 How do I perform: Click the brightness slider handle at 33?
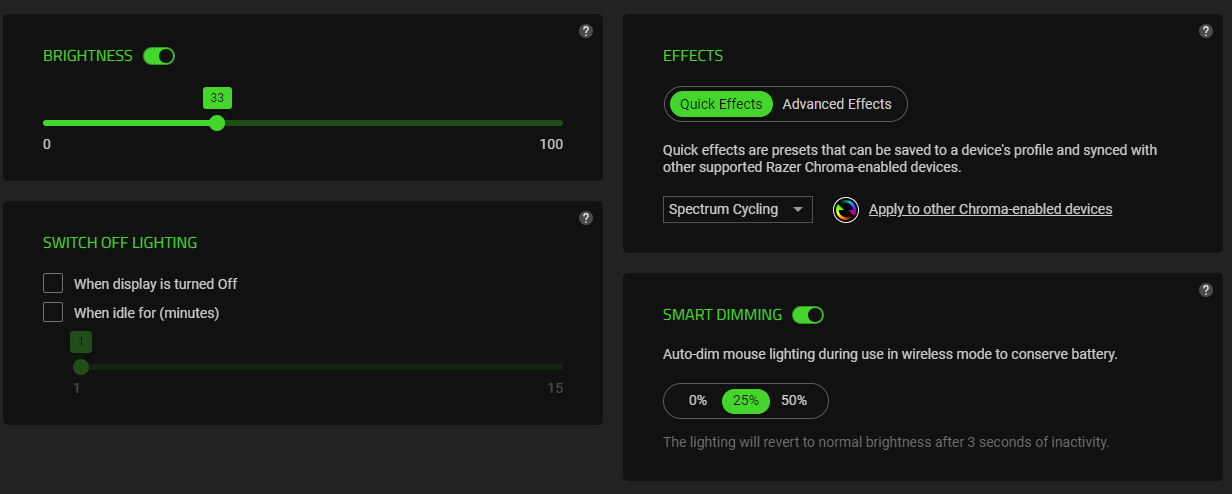(217, 123)
